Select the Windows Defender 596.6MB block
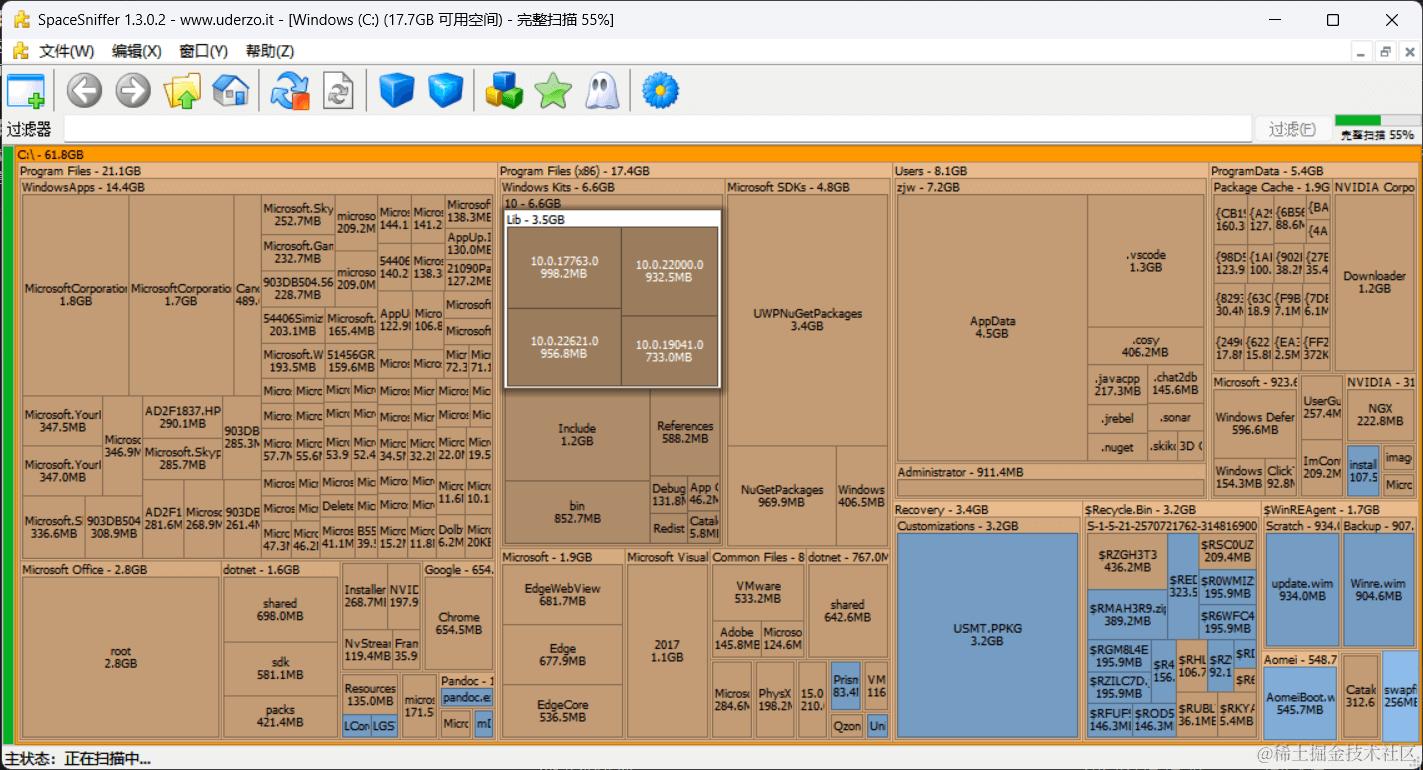The width and height of the screenshot is (1423, 770). [x=1254, y=424]
